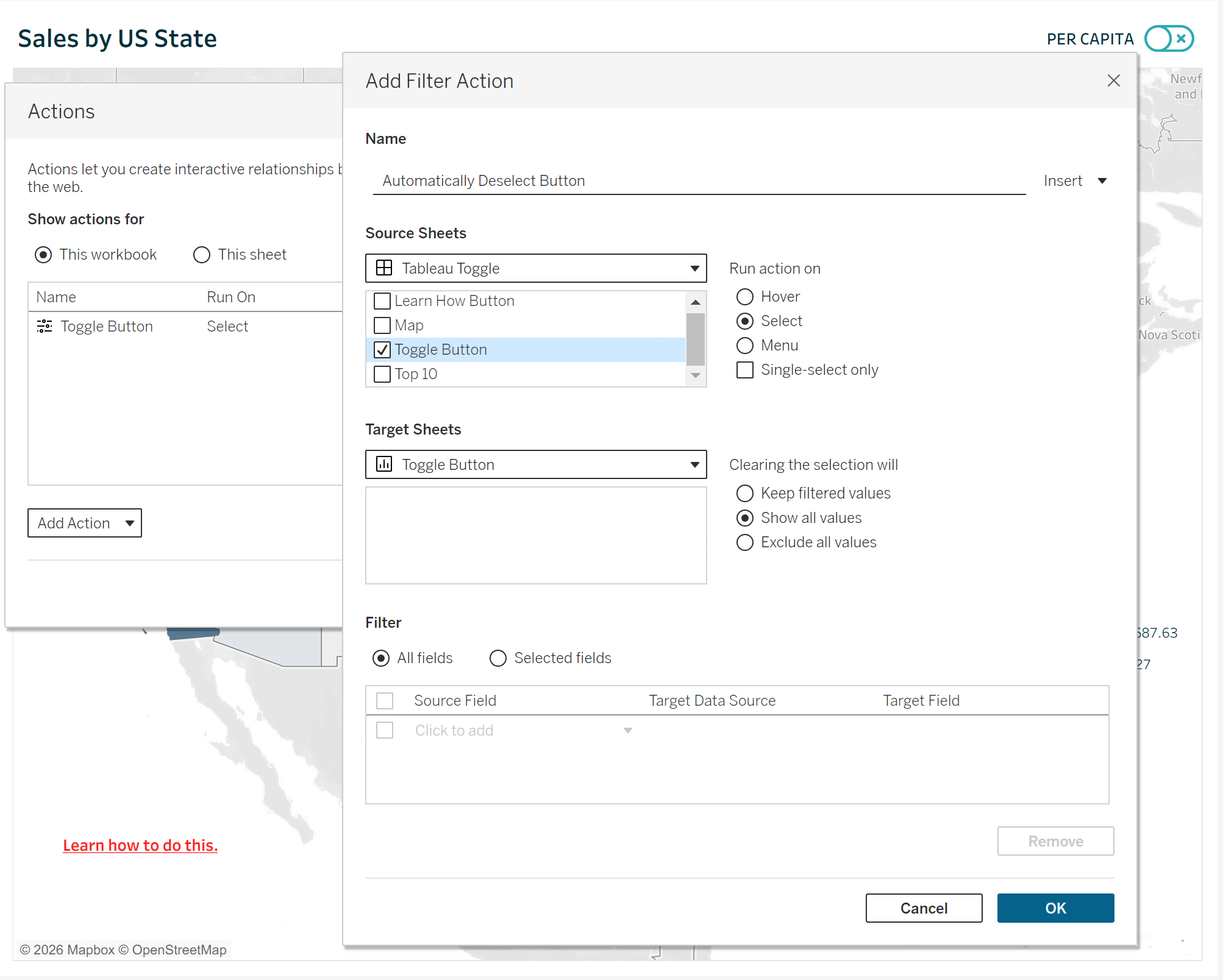The height and width of the screenshot is (980, 1223).
Task: Click the Name column header in Actions
Action: [56, 297]
